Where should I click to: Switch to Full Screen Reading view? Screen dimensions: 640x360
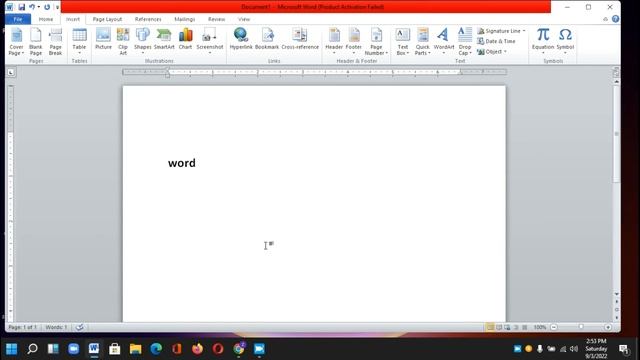[x=499, y=327]
